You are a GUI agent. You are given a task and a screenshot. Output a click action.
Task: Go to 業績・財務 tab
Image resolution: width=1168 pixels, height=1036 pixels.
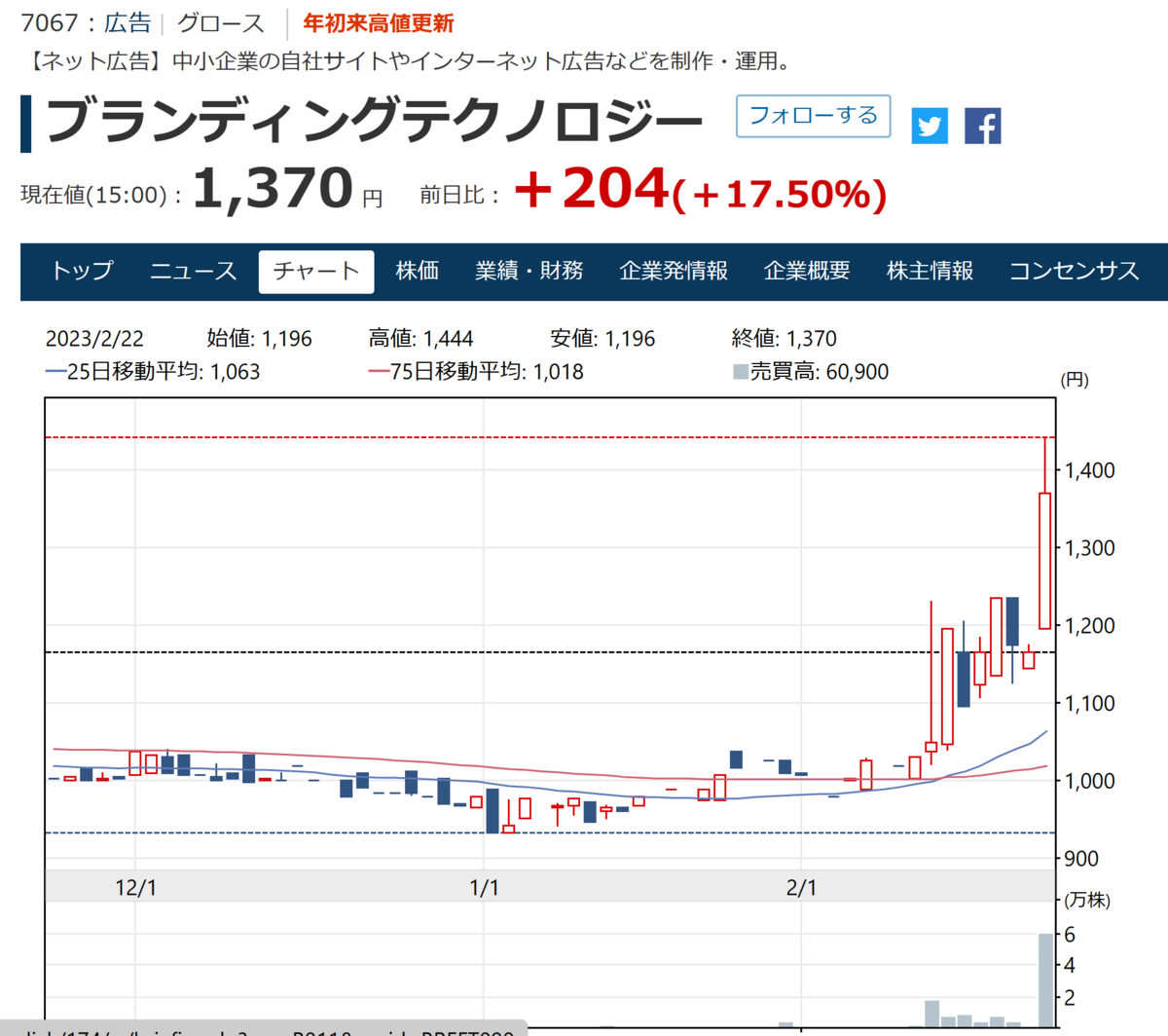coord(529,271)
